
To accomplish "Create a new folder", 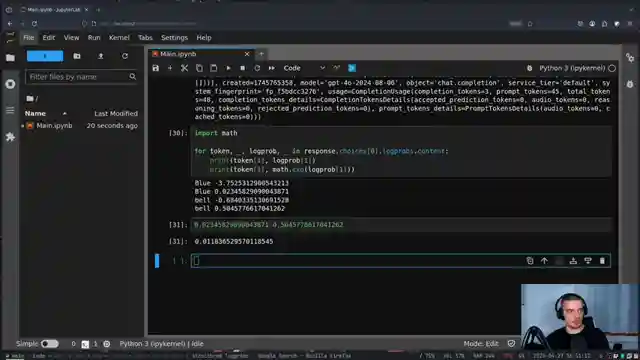I will (x=77, y=56).
